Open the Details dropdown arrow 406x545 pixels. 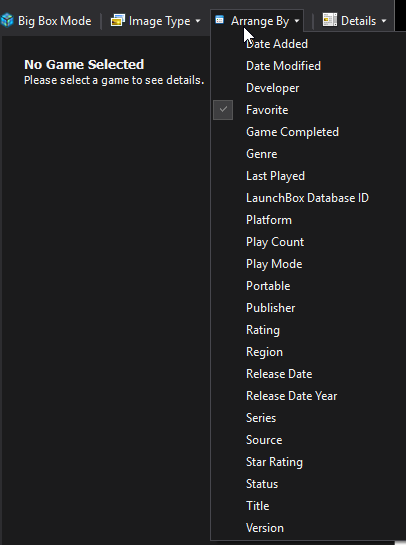tap(384, 21)
